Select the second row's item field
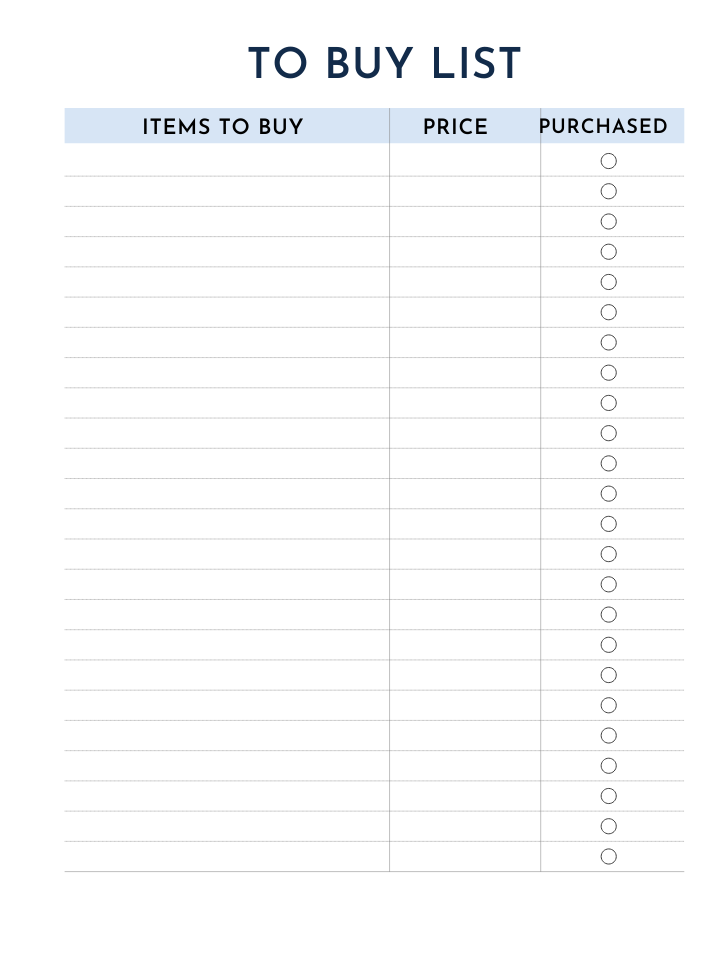 227,191
